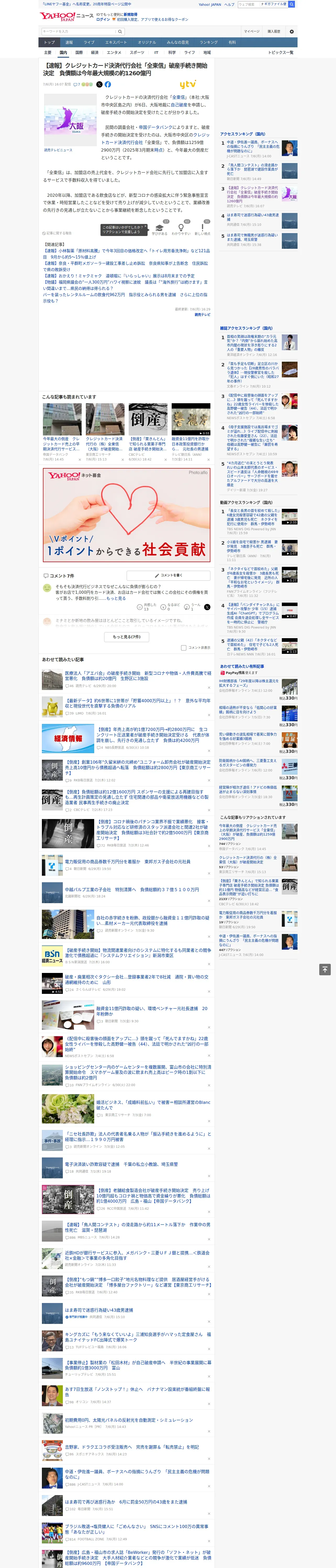The height and width of the screenshot is (1568, 336).
Task: Dismiss the 今年最大の倒産 recommended card
Action: pos(80,460)
